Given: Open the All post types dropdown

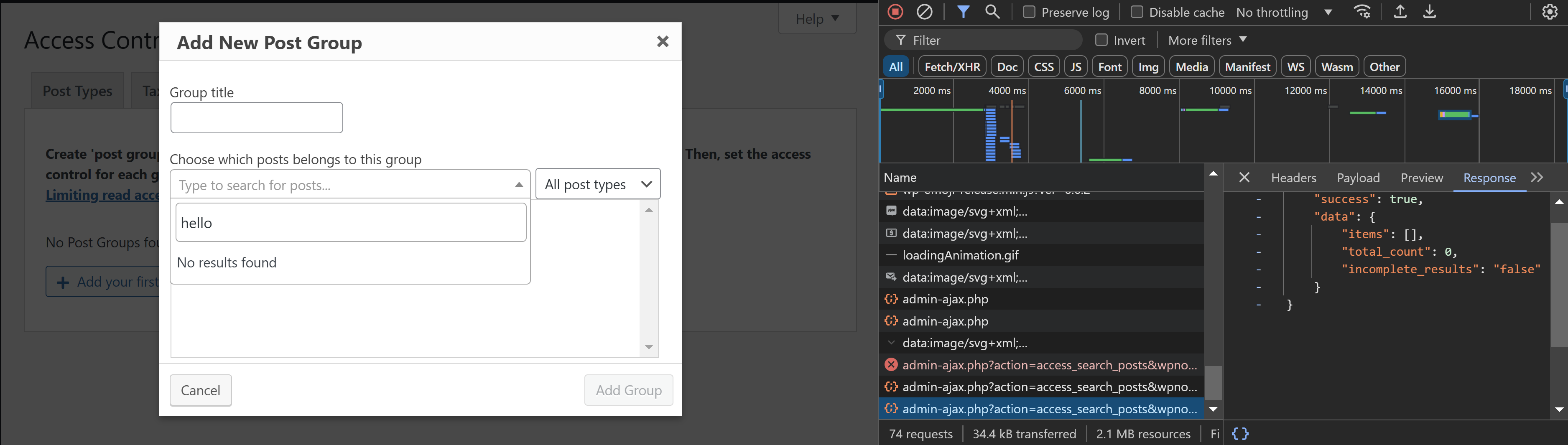Looking at the screenshot, I should (598, 184).
